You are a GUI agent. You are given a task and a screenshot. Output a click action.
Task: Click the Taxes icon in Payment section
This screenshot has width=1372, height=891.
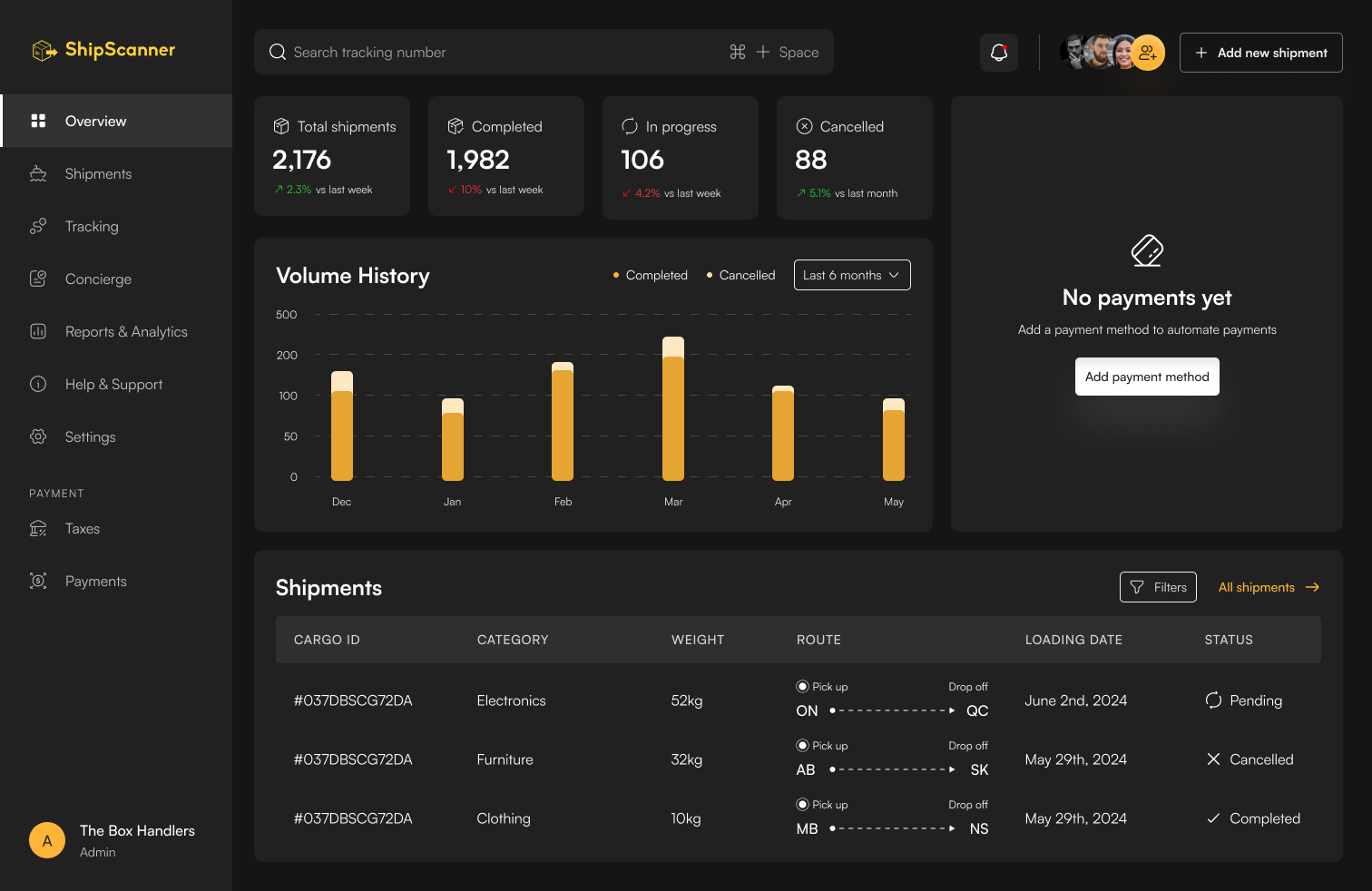(x=38, y=529)
